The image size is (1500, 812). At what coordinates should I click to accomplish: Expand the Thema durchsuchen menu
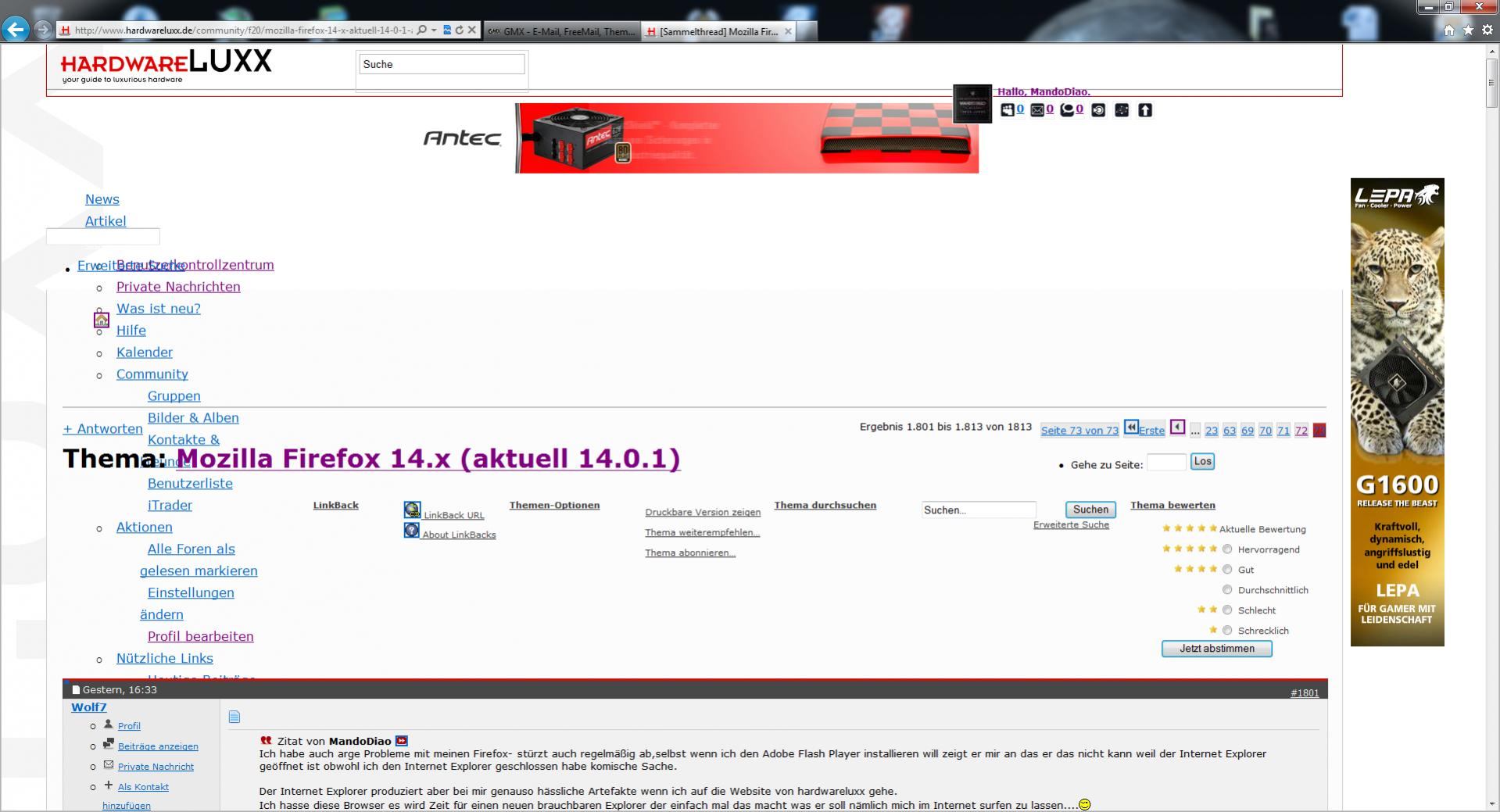pyautogui.click(x=825, y=505)
